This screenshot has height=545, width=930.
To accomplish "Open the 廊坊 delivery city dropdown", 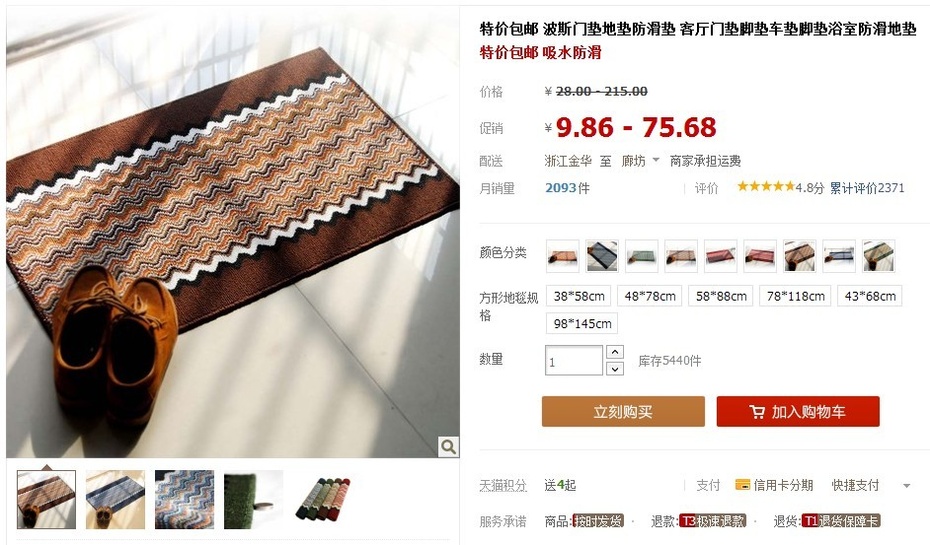I will 639,161.
